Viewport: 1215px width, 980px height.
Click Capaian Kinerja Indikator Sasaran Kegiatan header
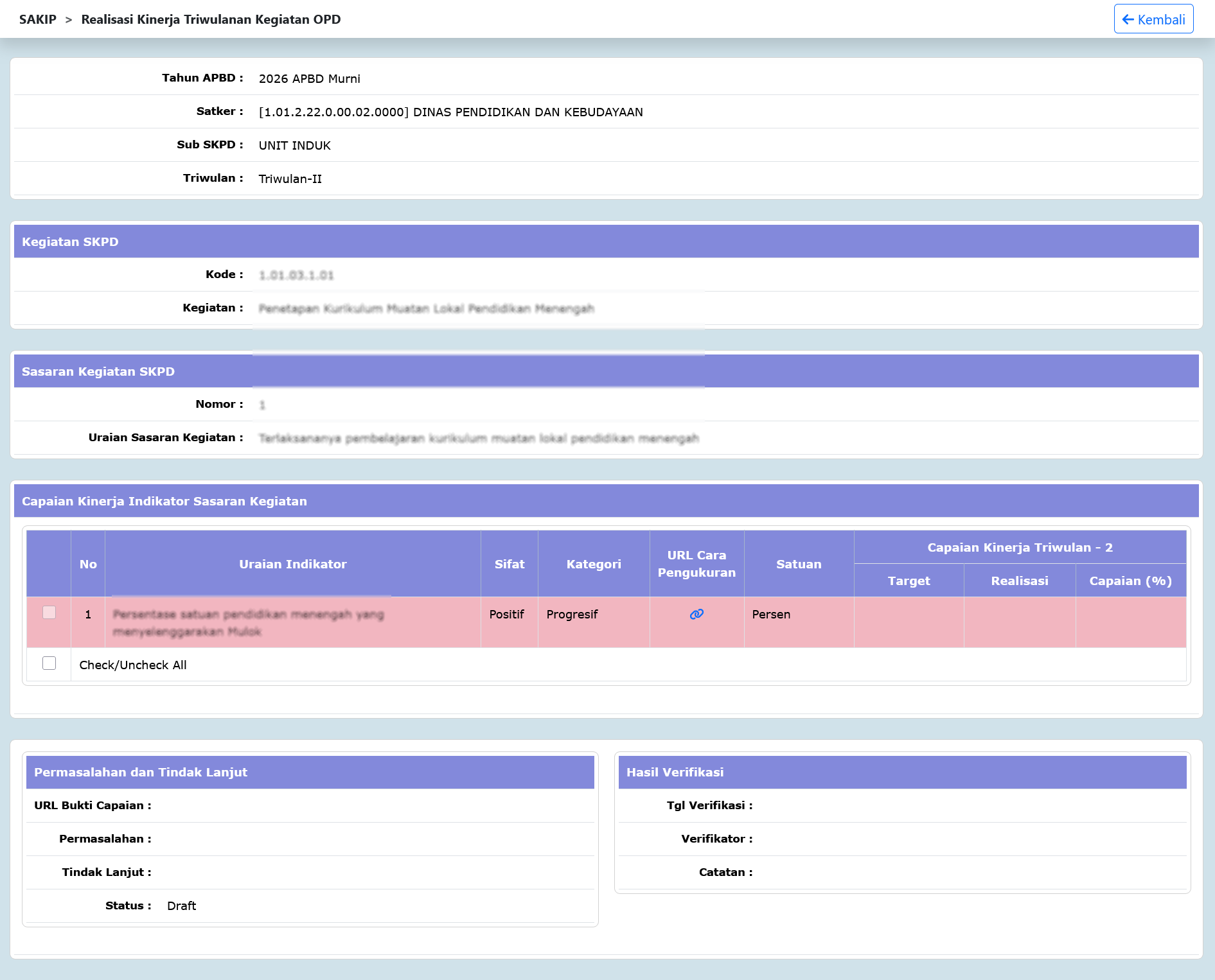click(607, 501)
